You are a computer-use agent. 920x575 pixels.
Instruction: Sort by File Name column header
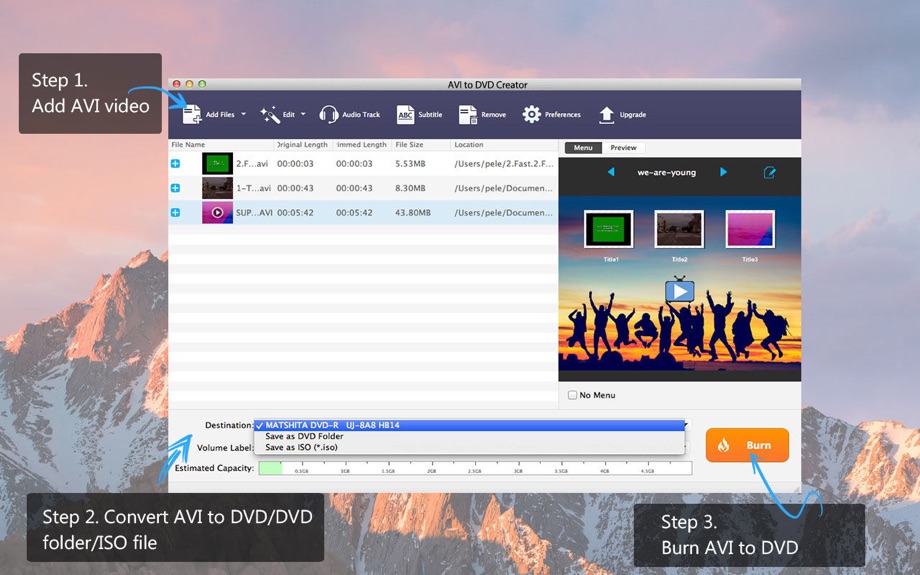(221, 144)
